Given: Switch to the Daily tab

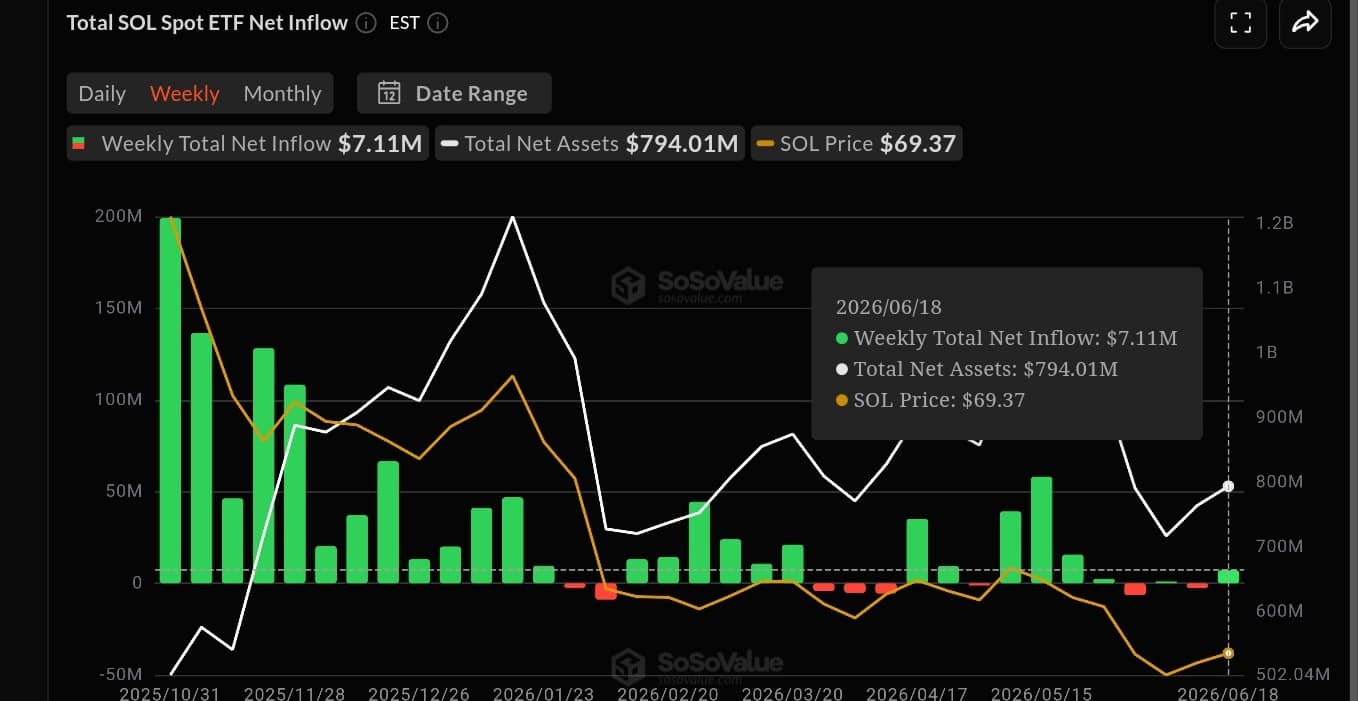Looking at the screenshot, I should (102, 93).
